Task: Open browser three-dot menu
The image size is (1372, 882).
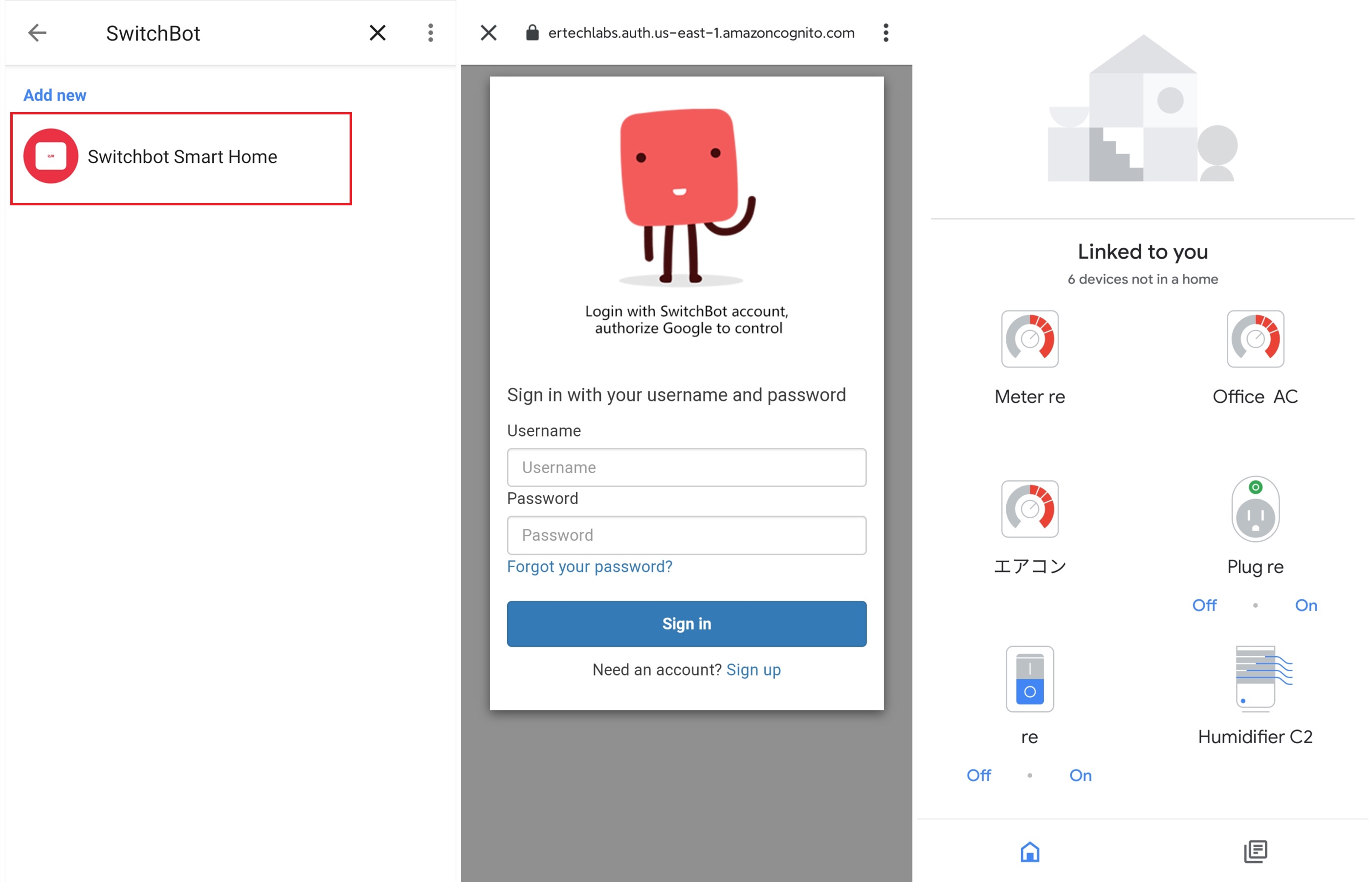Action: coord(886,33)
